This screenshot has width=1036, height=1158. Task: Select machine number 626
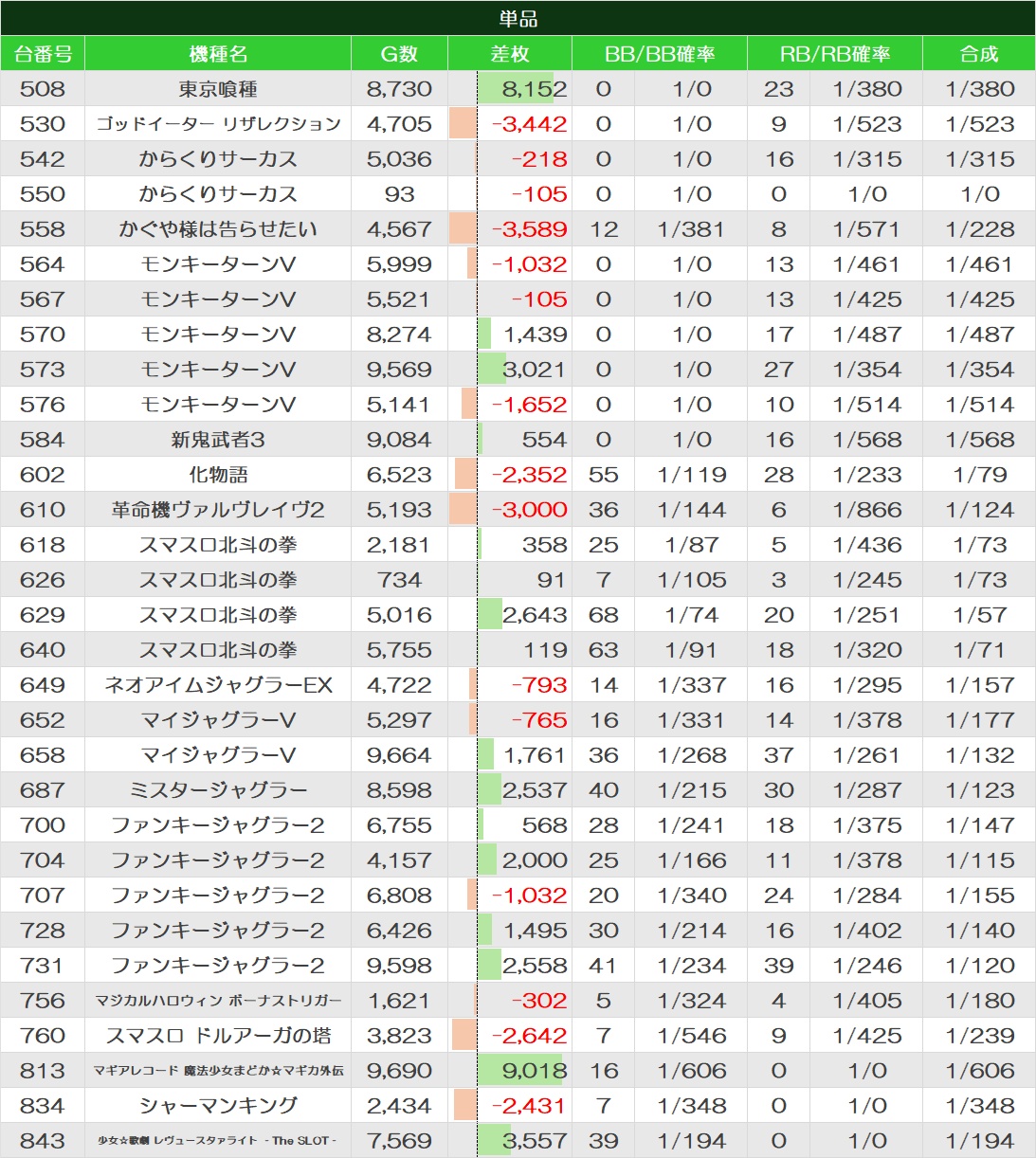[43, 580]
